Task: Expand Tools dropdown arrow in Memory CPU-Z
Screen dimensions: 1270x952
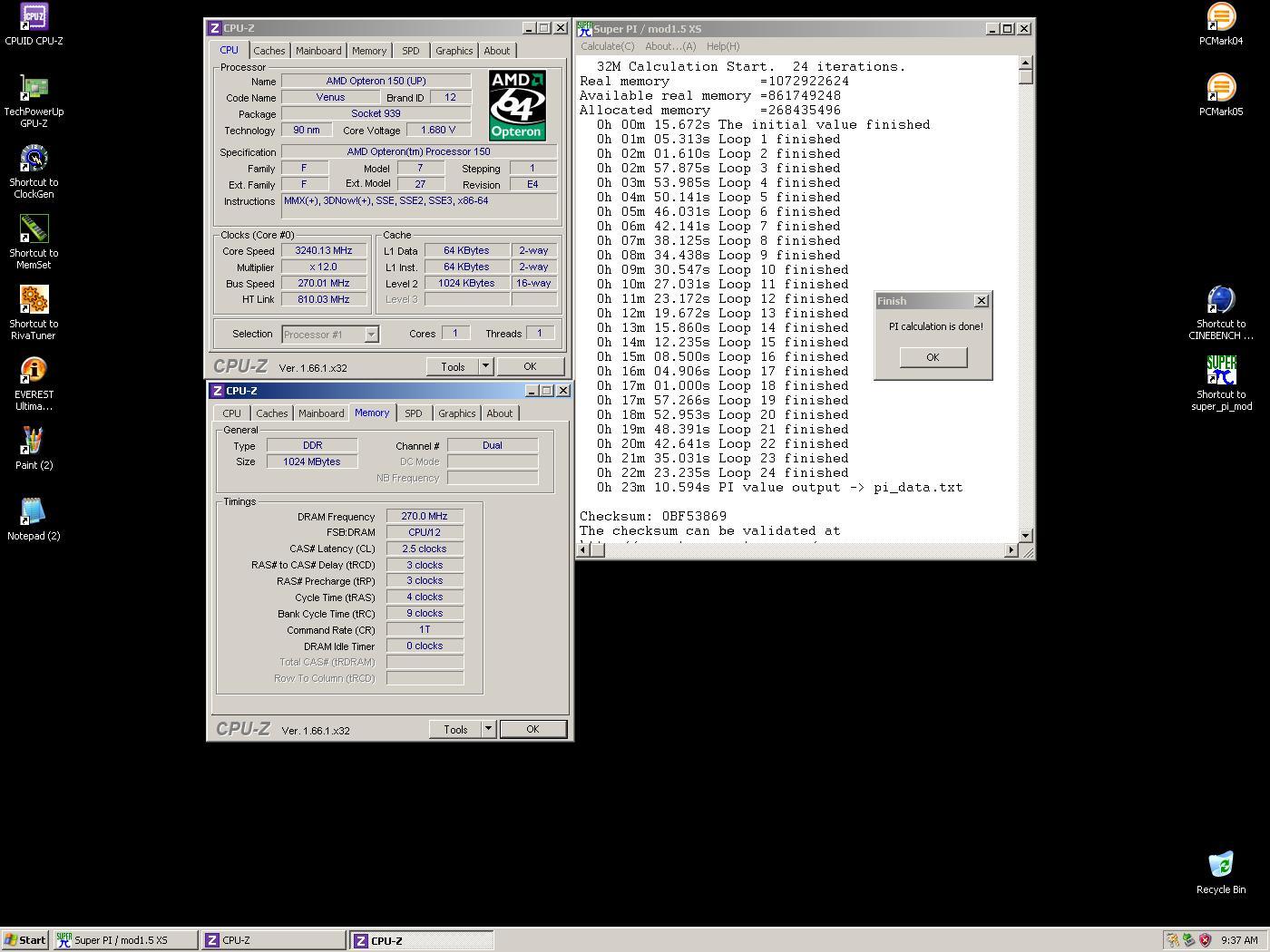Action: [488, 729]
